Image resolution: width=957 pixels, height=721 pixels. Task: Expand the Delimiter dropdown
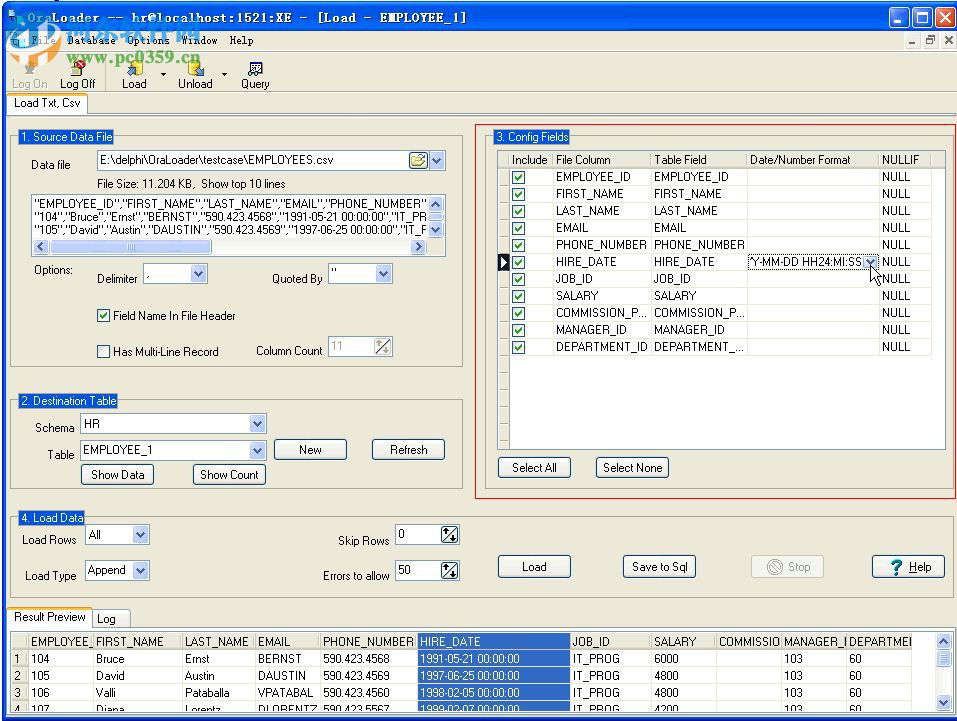pos(198,274)
